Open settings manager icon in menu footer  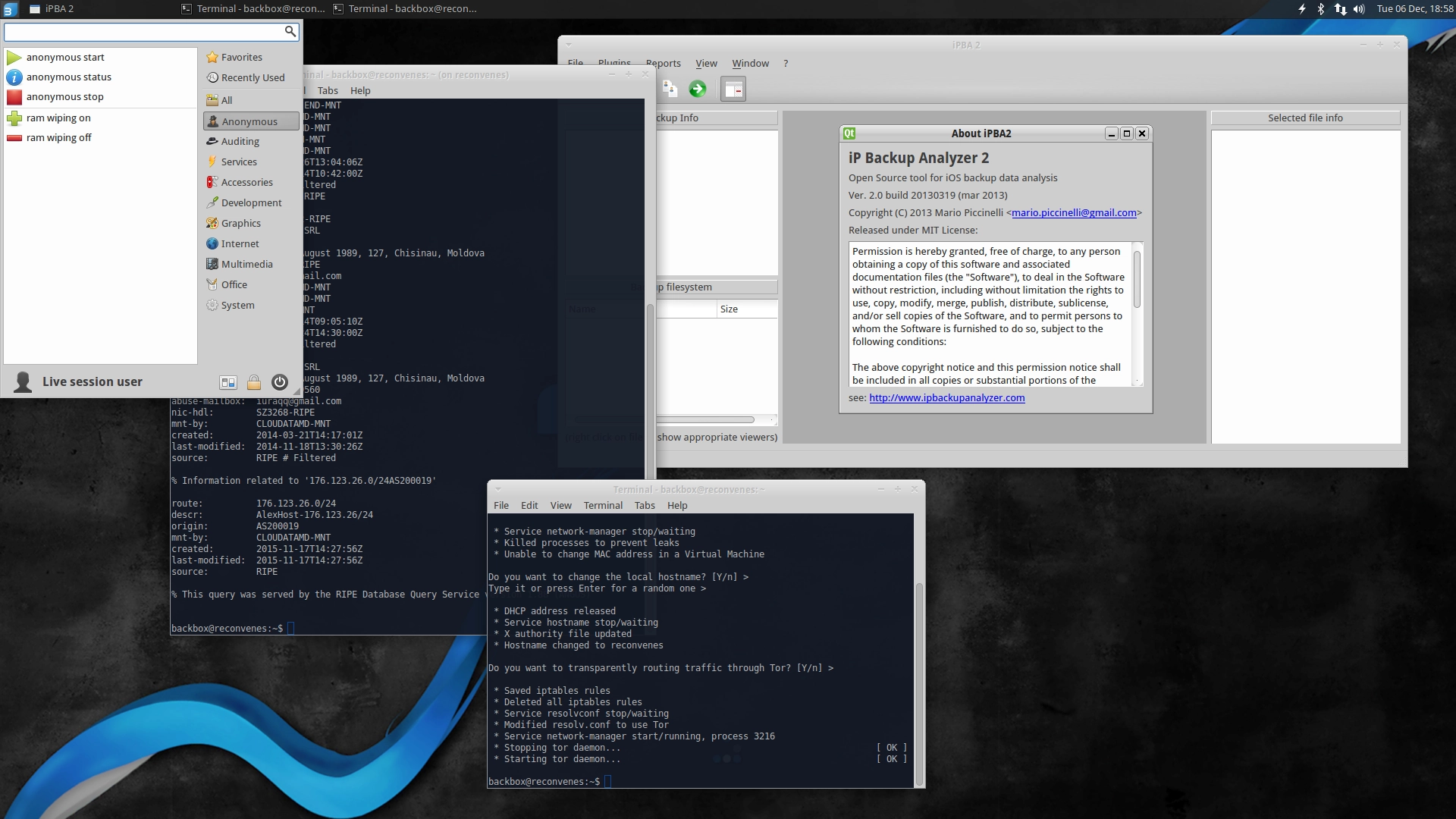tap(228, 382)
